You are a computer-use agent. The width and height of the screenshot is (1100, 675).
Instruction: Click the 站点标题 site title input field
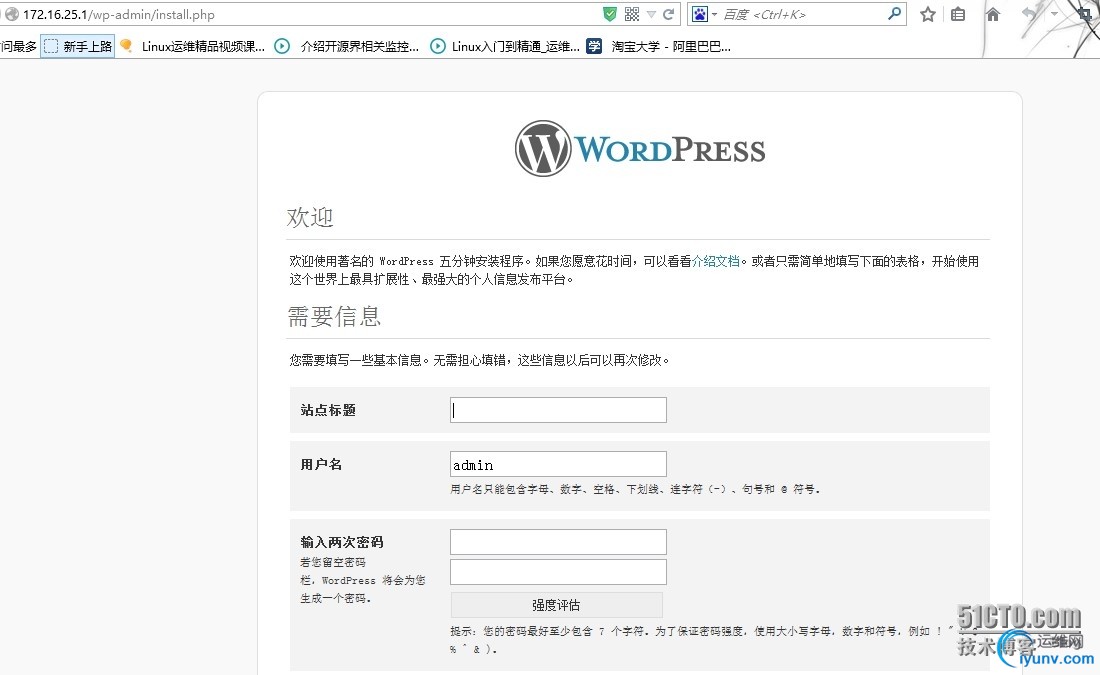tap(558, 410)
